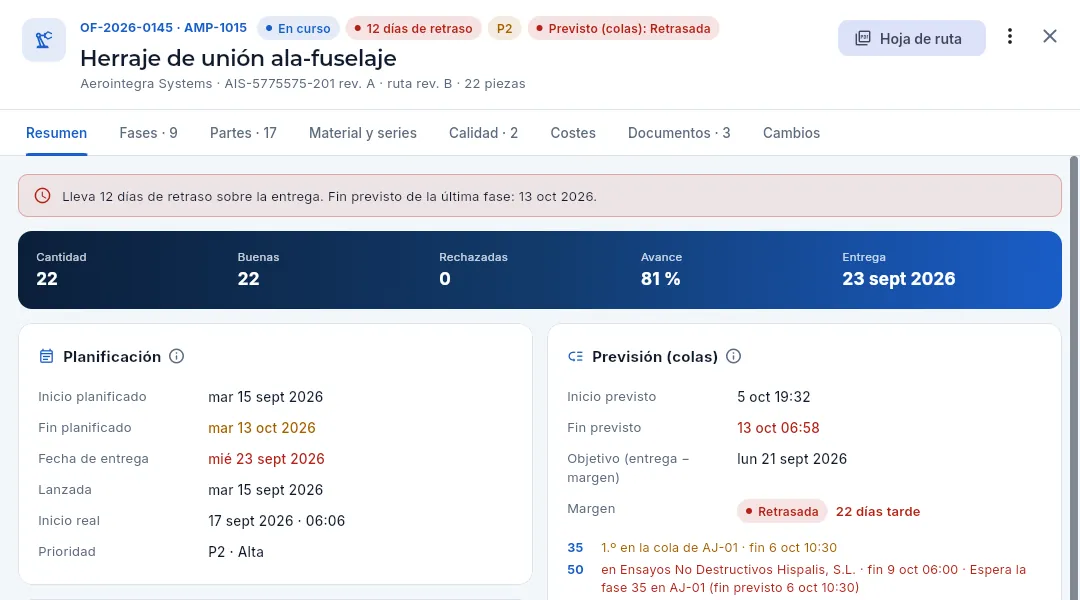The width and height of the screenshot is (1080, 600).
Task: Select the title Herraje de unión ala-fuselaje
Action: 238,58
